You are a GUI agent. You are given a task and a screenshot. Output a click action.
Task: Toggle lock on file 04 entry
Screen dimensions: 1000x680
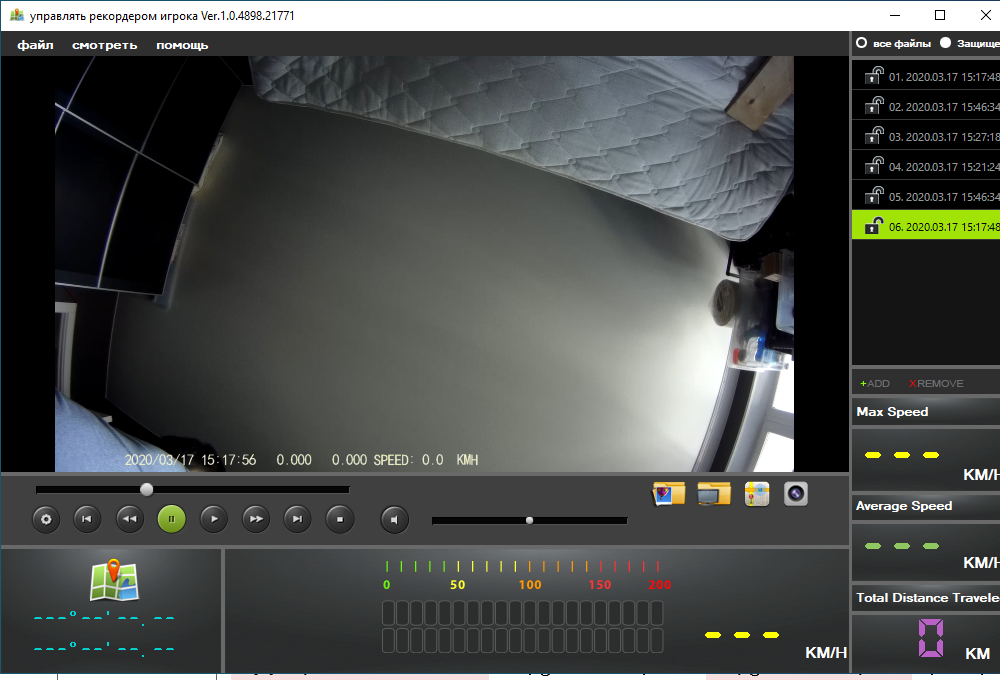(874, 166)
